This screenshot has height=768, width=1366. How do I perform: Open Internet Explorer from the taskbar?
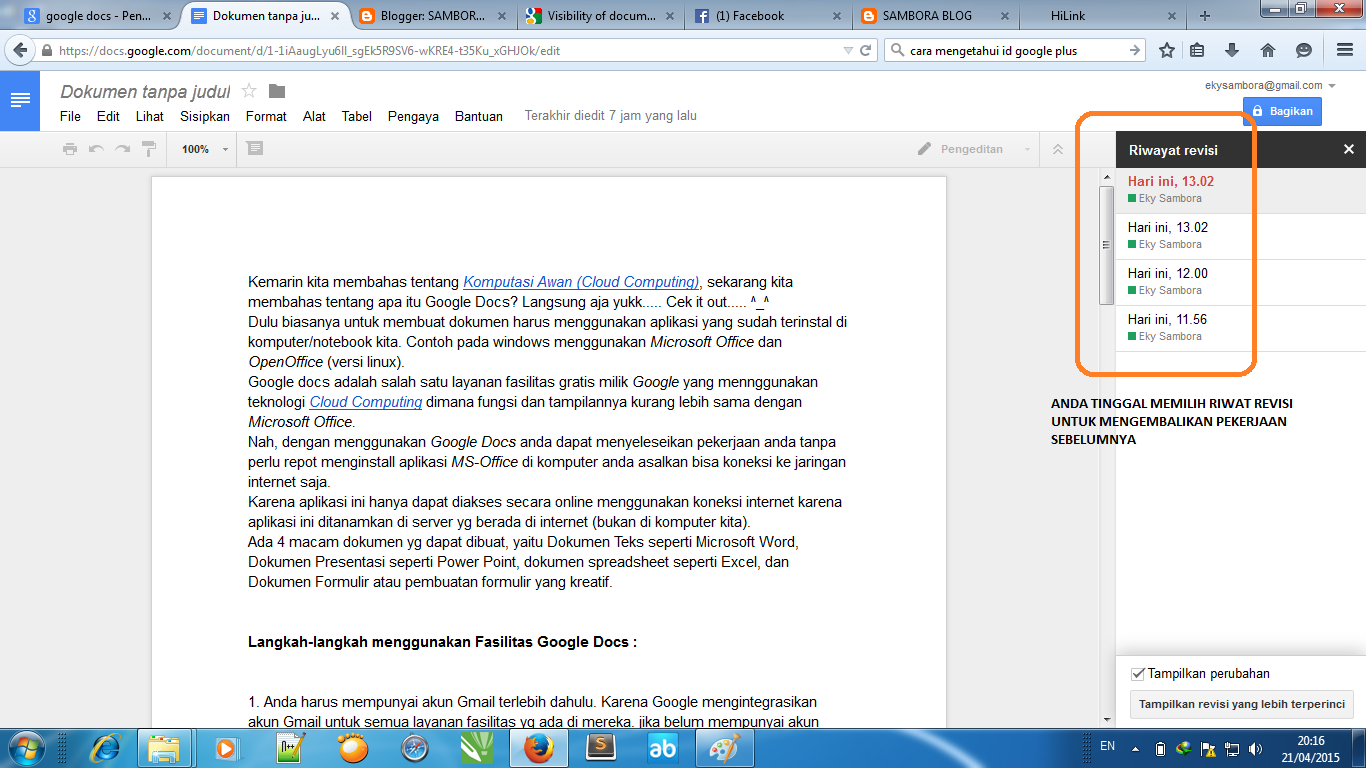pyautogui.click(x=105, y=747)
